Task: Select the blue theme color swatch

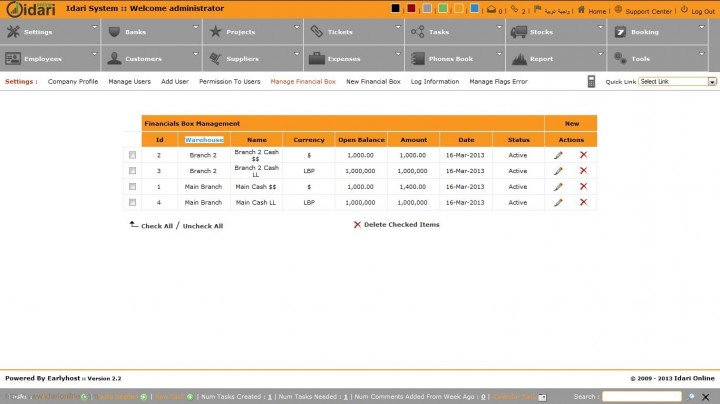Action: (x=475, y=8)
